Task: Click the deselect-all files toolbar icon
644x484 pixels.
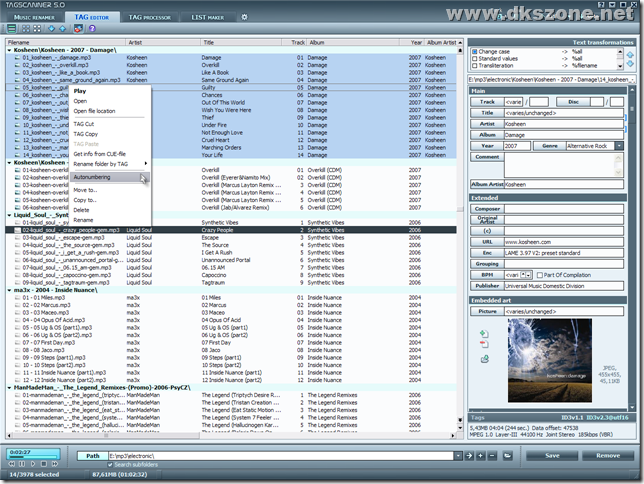Action: click(x=37, y=28)
